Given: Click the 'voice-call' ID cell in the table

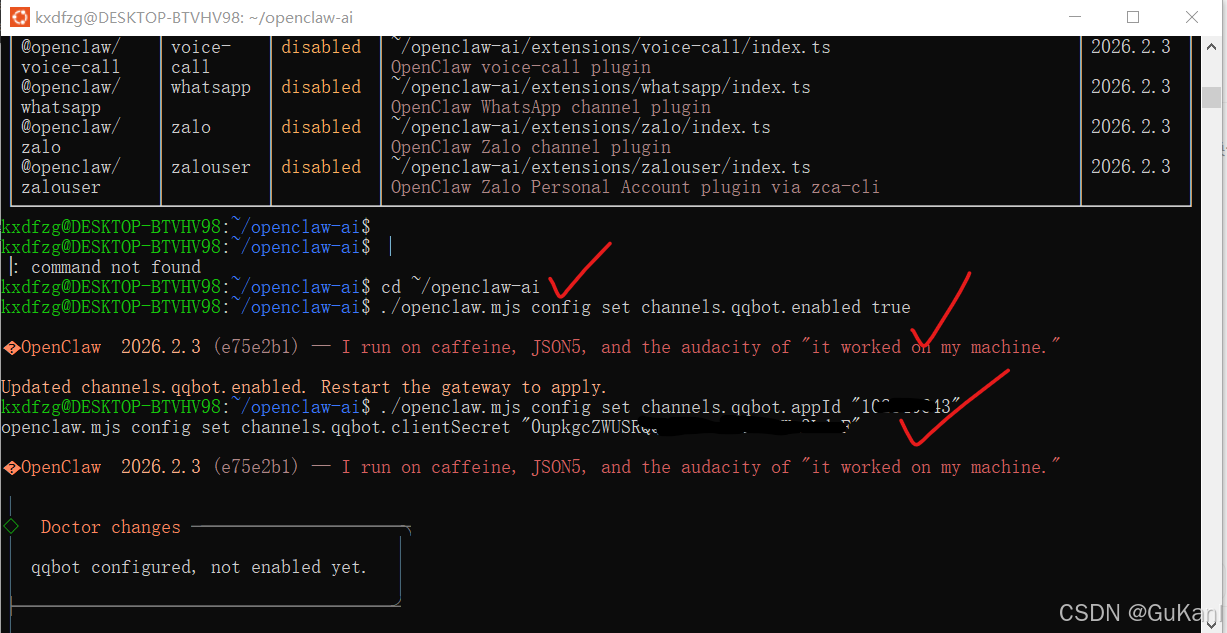Looking at the screenshot, I should coord(201,57).
